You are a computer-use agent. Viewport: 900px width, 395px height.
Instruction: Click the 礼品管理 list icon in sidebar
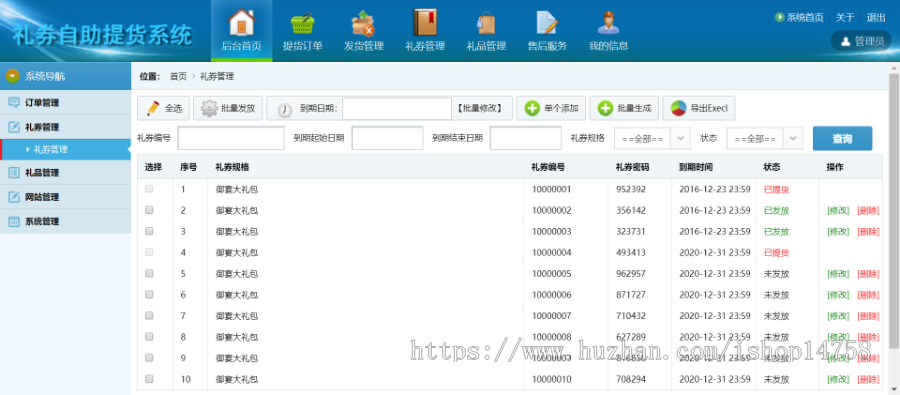(x=14, y=173)
